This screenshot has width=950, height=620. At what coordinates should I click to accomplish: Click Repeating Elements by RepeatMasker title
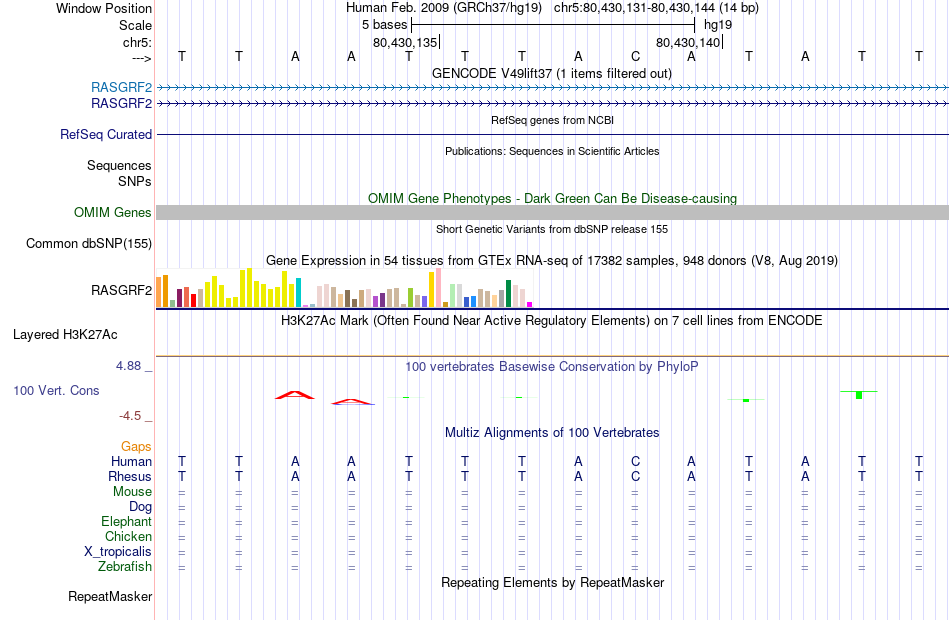pyautogui.click(x=552, y=582)
